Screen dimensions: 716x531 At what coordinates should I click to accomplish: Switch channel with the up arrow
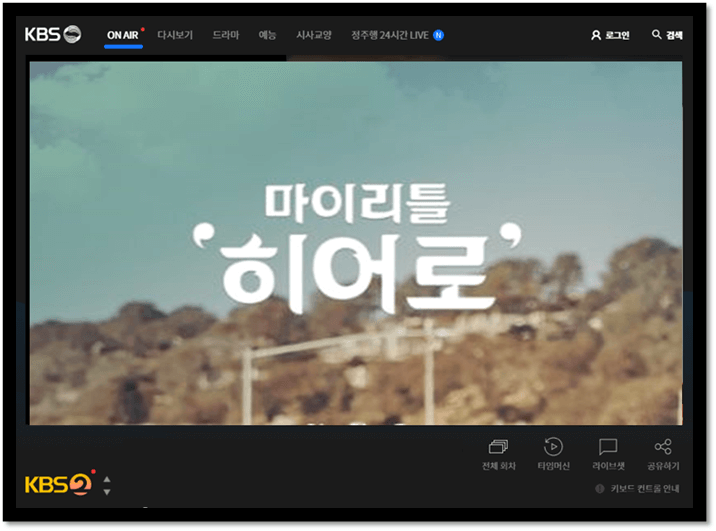(x=107, y=479)
